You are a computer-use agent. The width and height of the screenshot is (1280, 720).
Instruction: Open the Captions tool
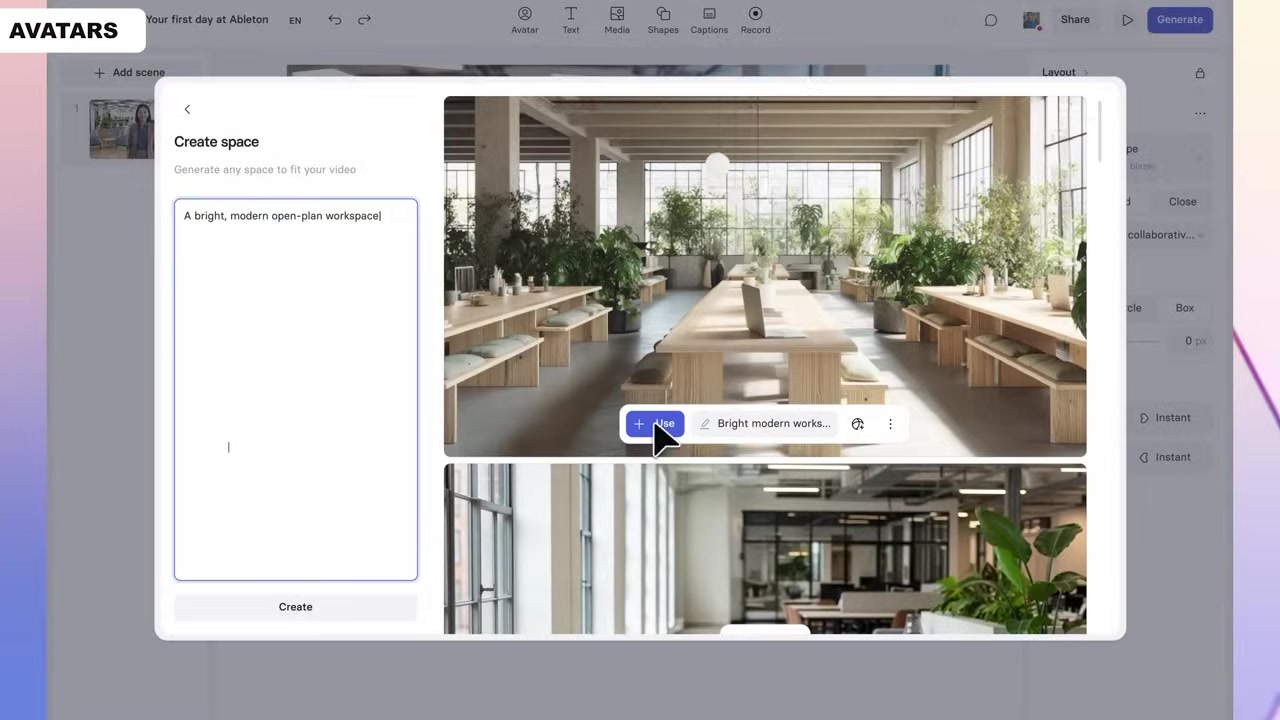click(709, 20)
